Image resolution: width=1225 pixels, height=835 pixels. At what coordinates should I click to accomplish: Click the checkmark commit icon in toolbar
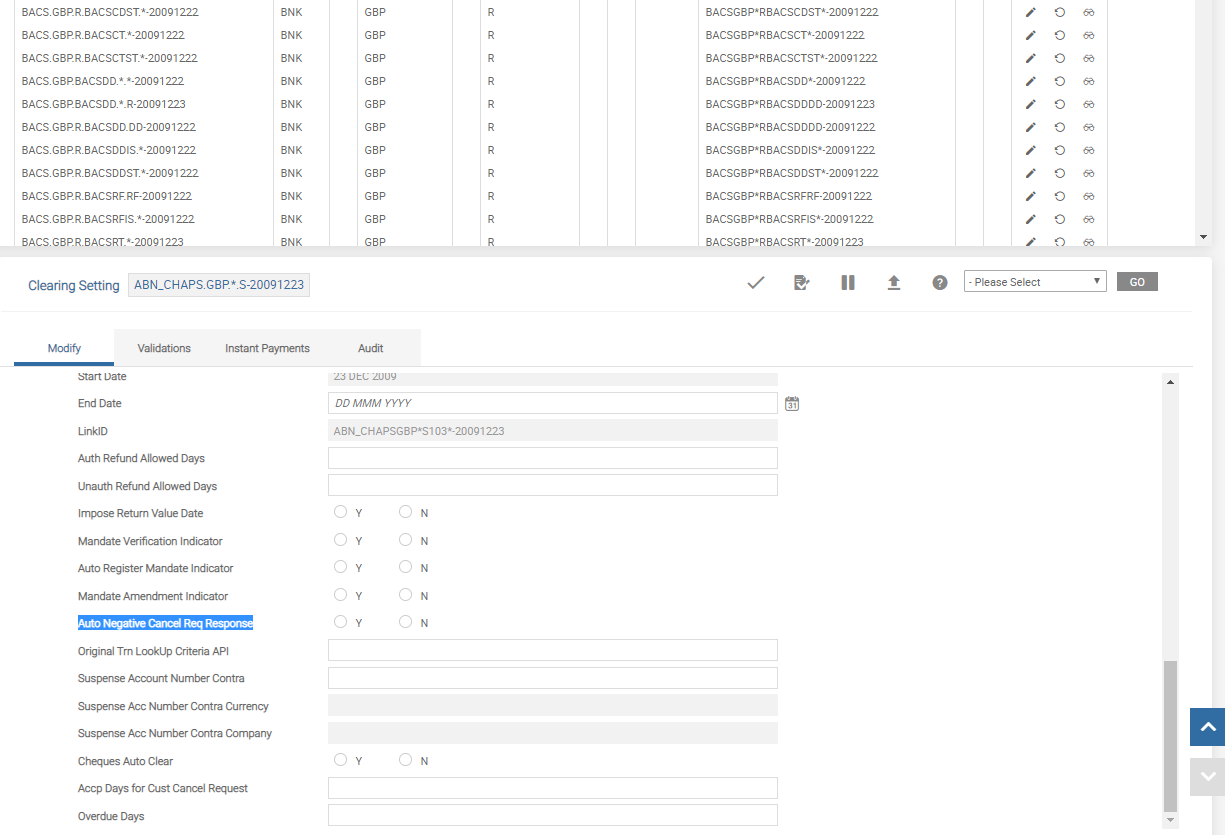(x=756, y=283)
